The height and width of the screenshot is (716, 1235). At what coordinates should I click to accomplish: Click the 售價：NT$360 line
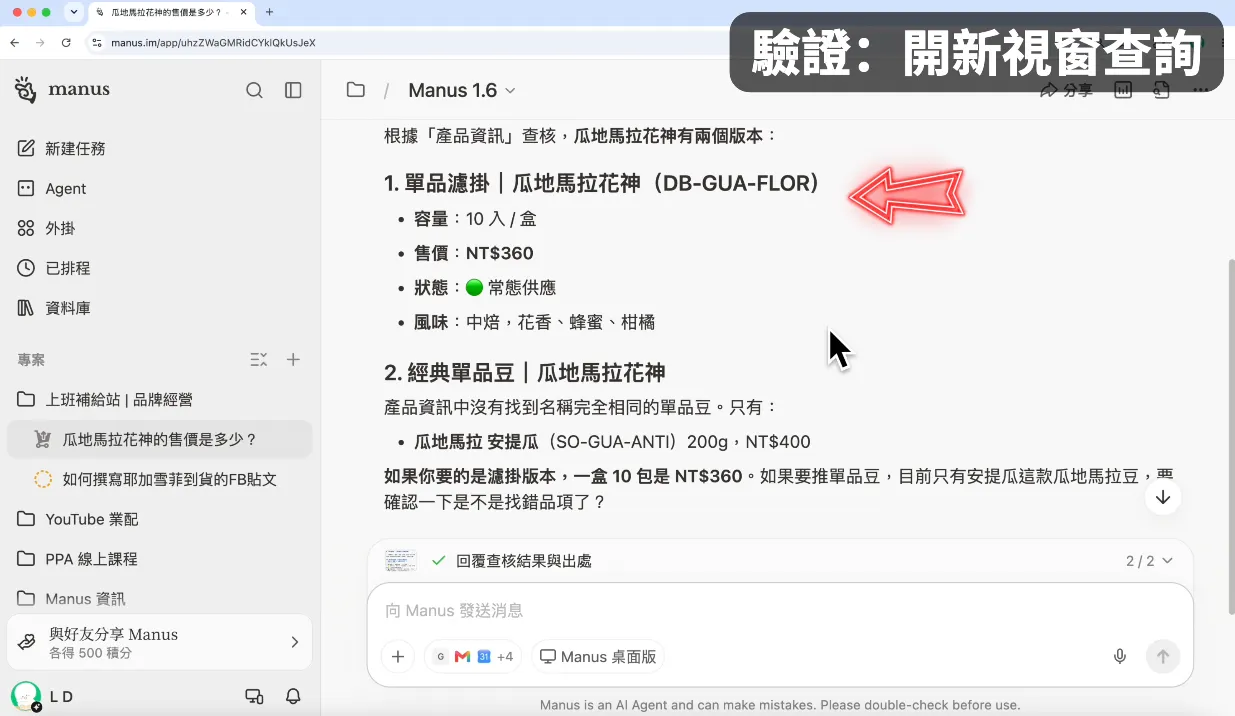point(474,253)
